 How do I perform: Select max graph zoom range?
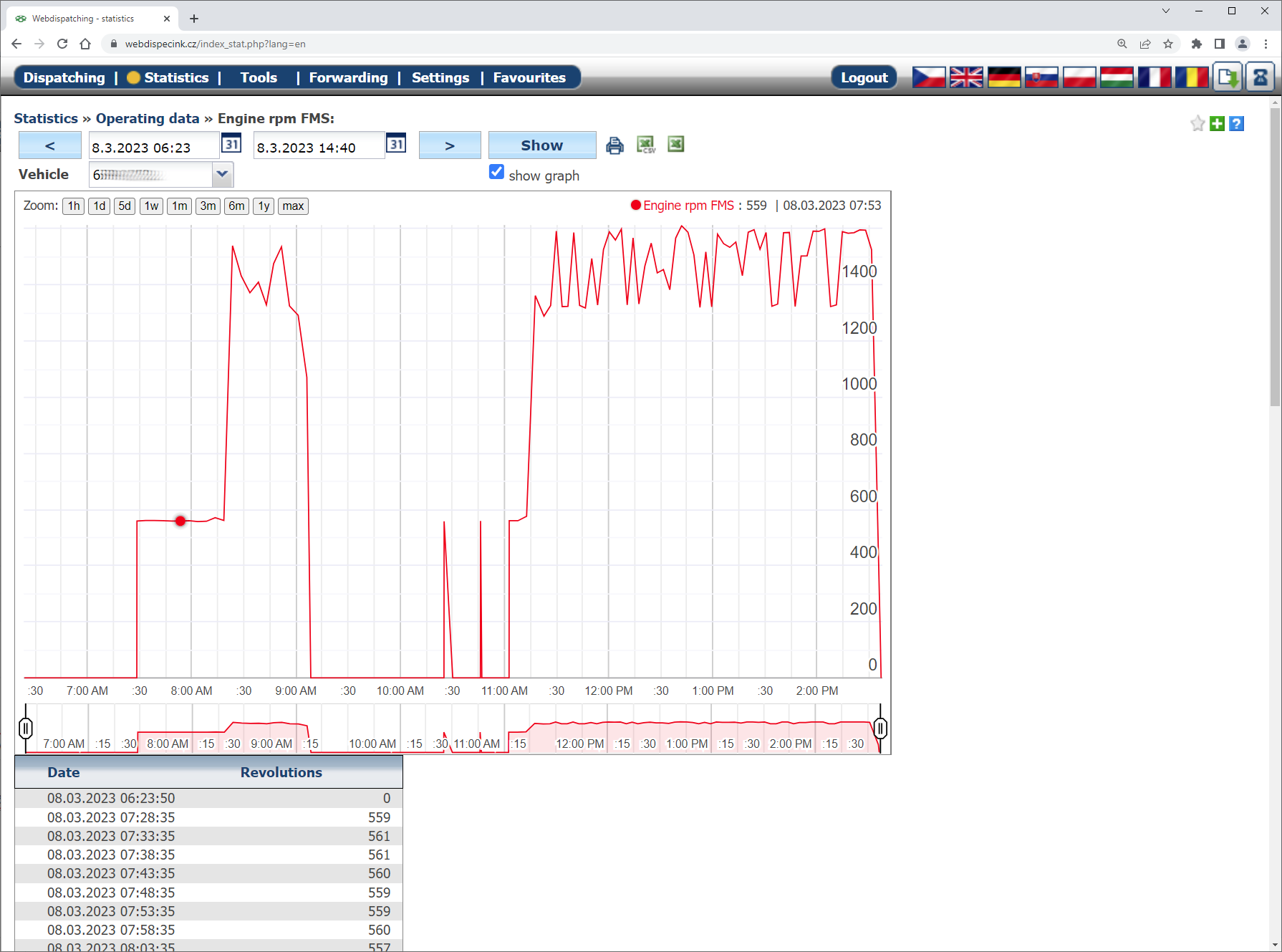pos(293,206)
